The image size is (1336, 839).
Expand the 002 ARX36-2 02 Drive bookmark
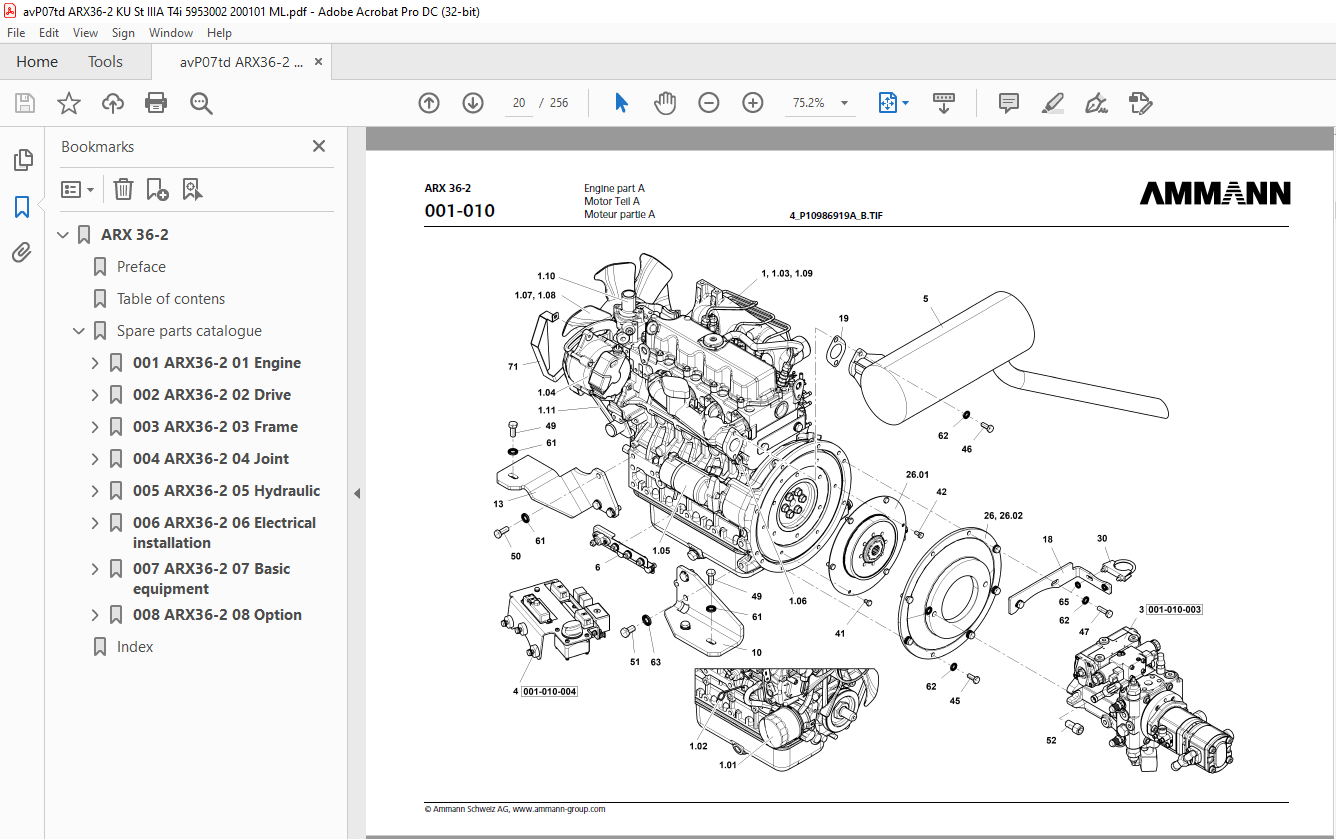coord(95,395)
